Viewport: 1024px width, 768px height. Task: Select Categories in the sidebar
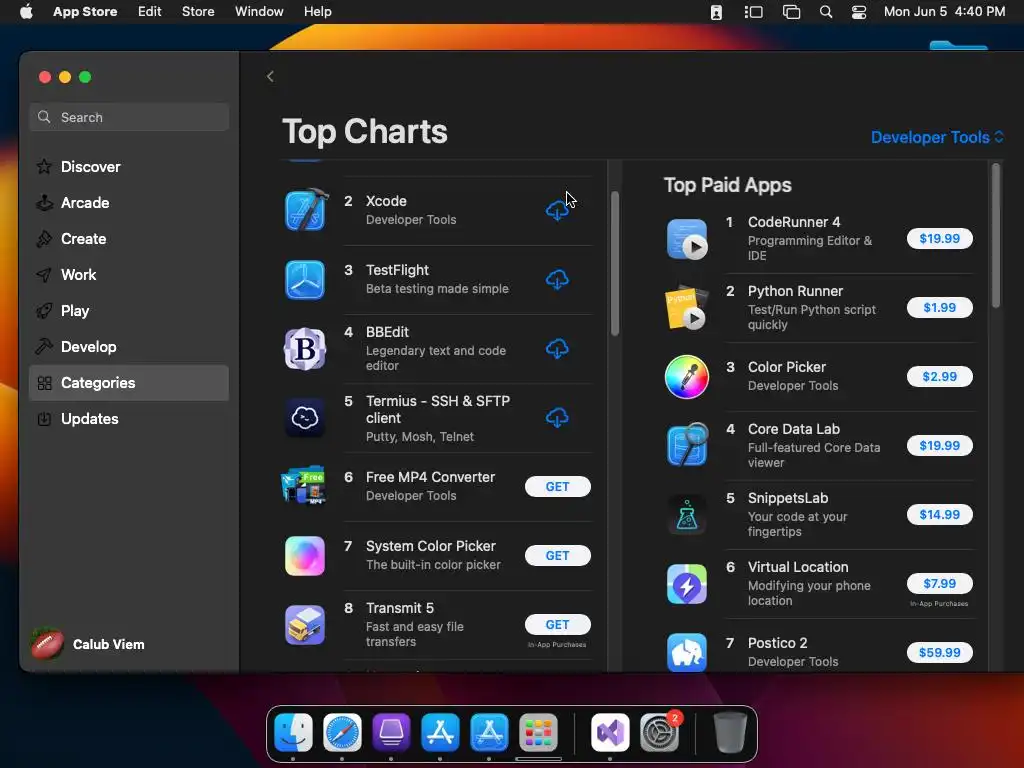(x=129, y=383)
